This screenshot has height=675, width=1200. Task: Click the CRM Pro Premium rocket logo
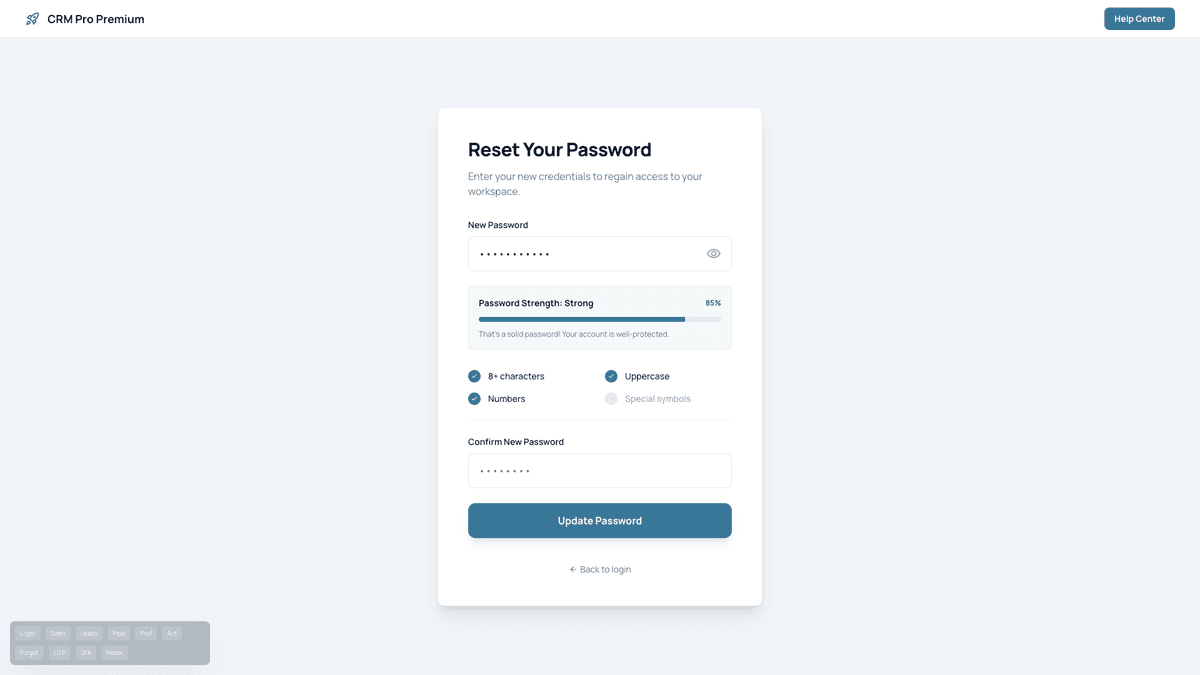tap(31, 18)
